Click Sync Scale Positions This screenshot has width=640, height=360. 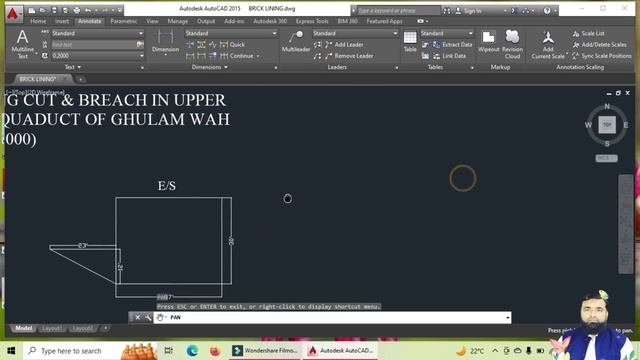point(602,56)
